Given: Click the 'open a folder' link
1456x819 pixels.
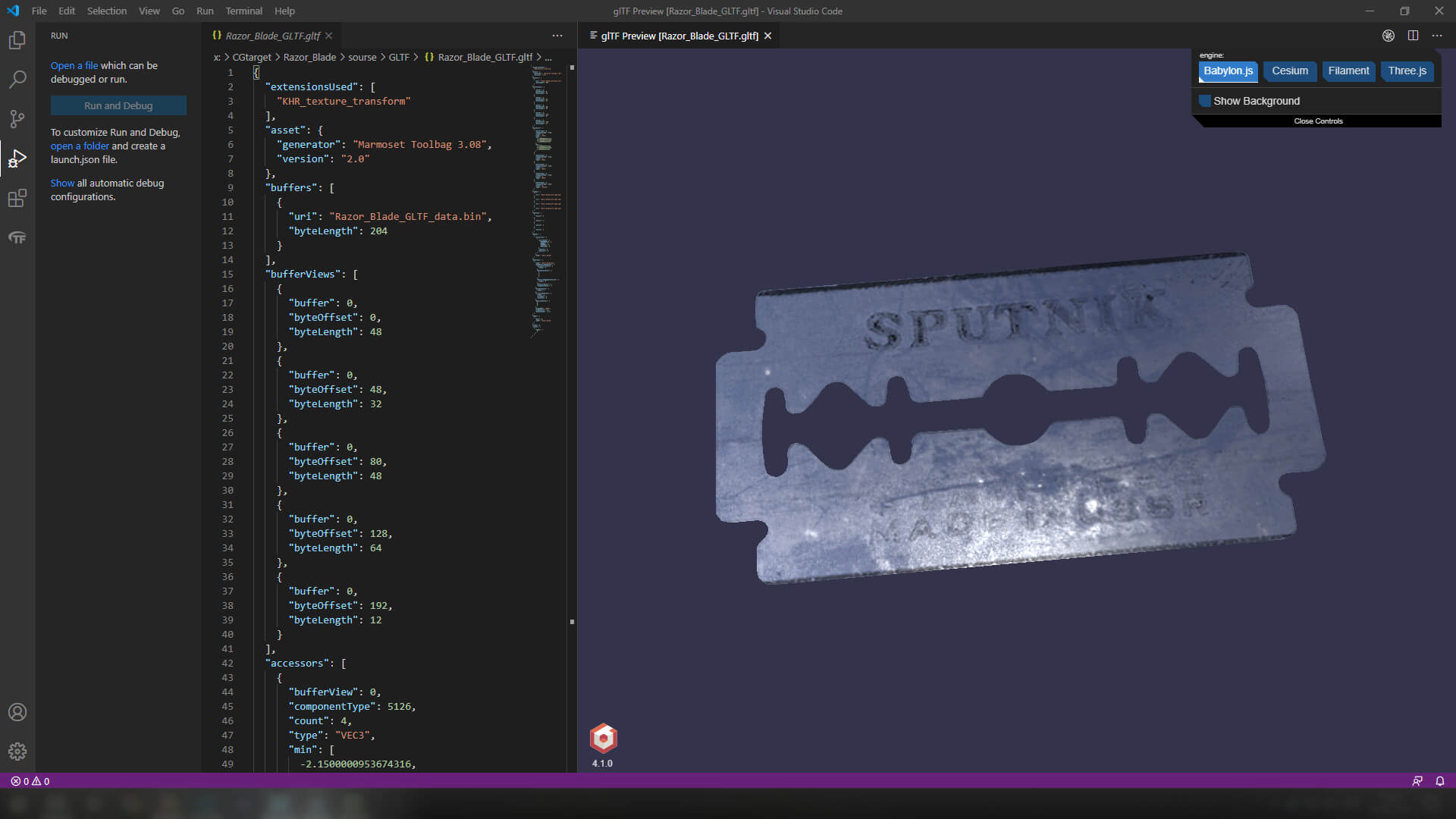Looking at the screenshot, I should [80, 146].
